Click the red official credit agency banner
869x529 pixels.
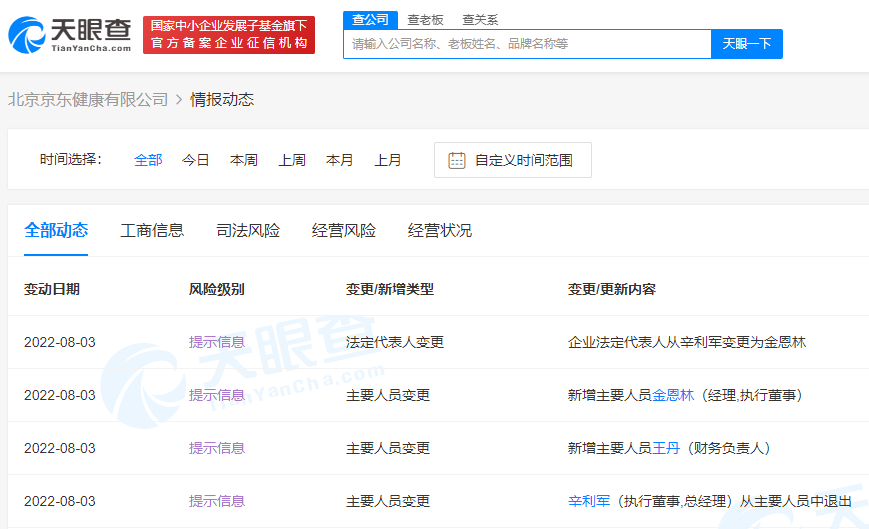[x=229, y=35]
